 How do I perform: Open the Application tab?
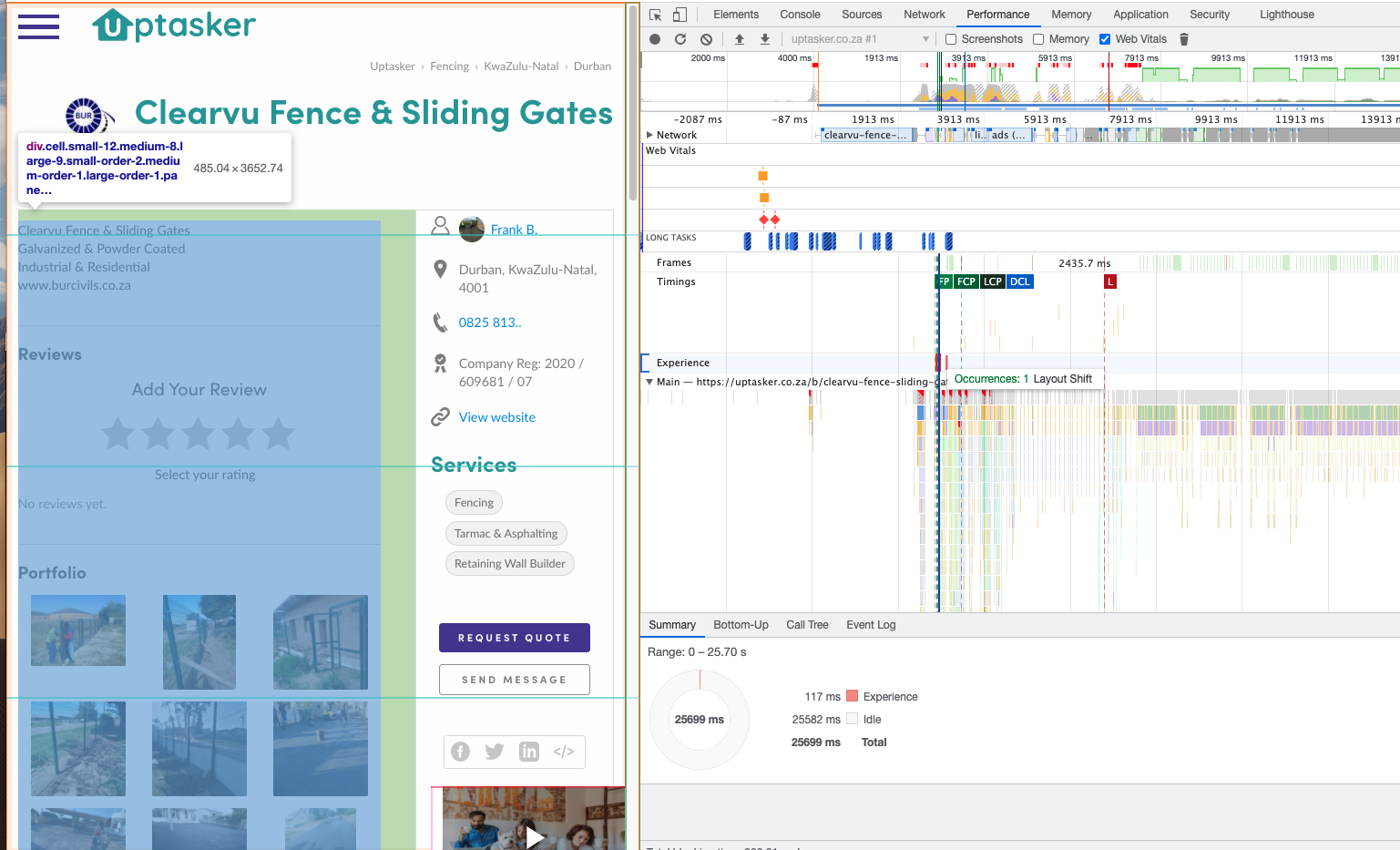coord(1140,15)
